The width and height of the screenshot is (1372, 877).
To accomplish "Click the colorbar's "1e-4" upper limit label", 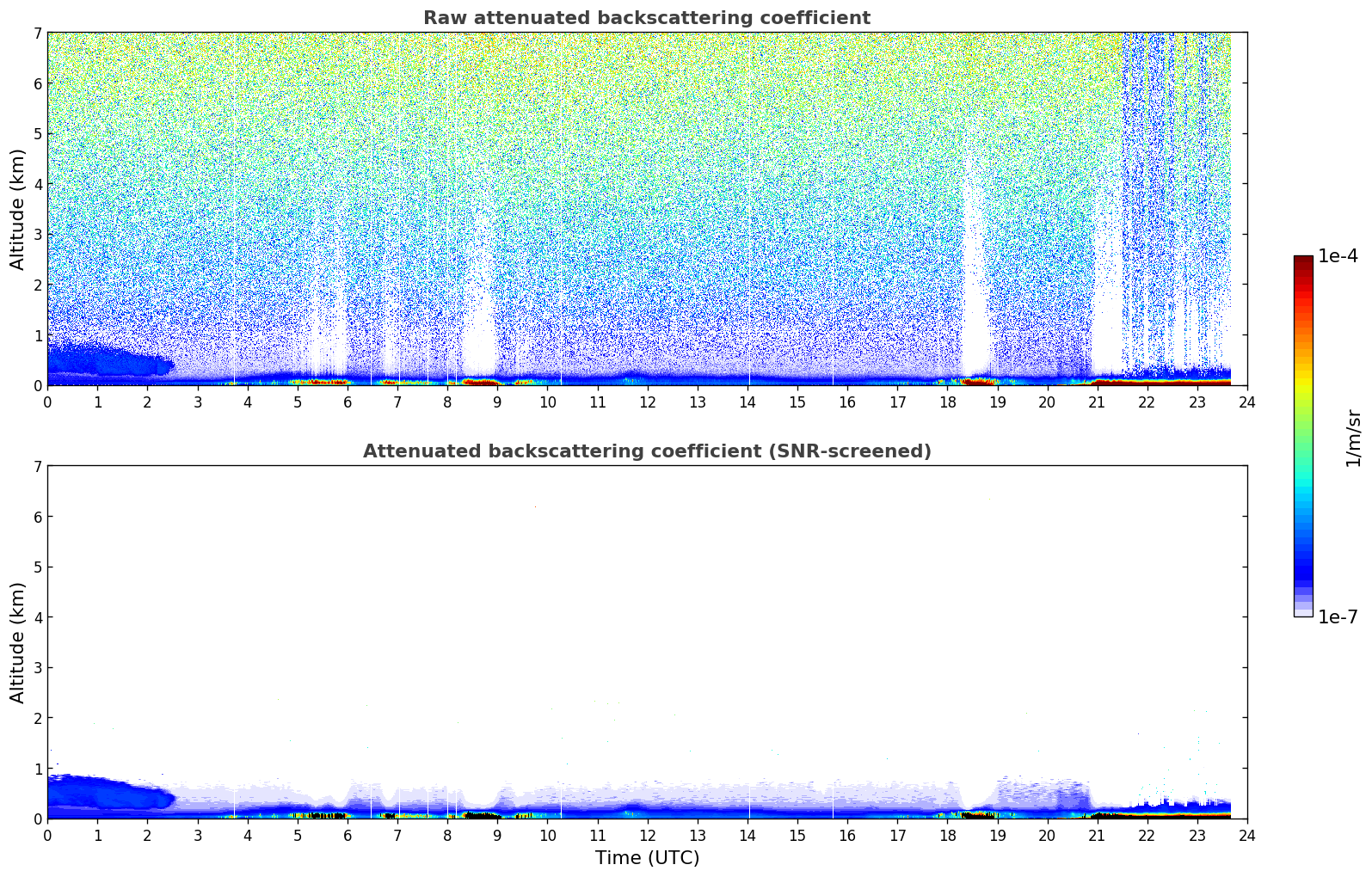I will (1338, 256).
